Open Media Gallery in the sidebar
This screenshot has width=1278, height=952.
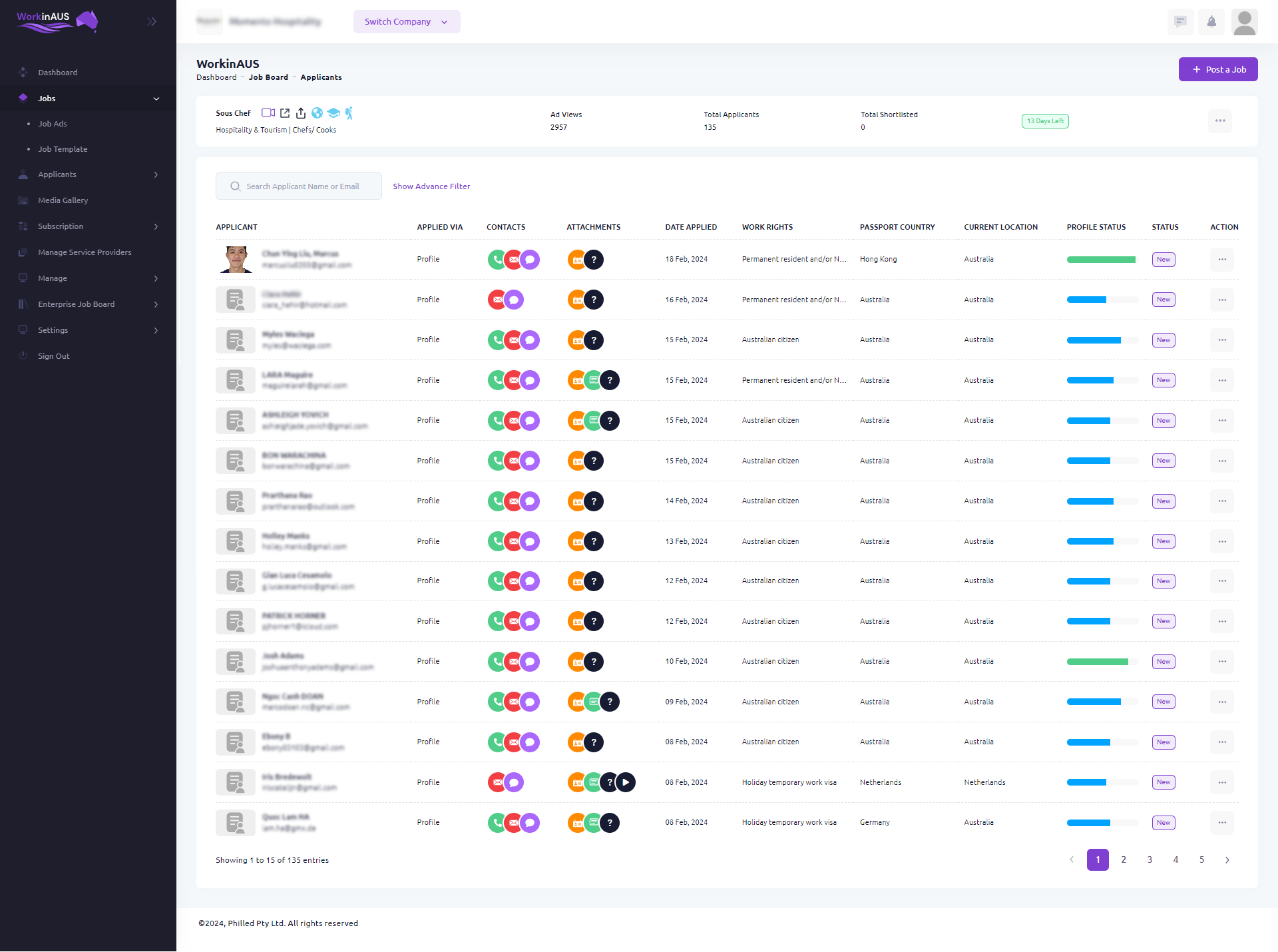pyautogui.click(x=63, y=200)
